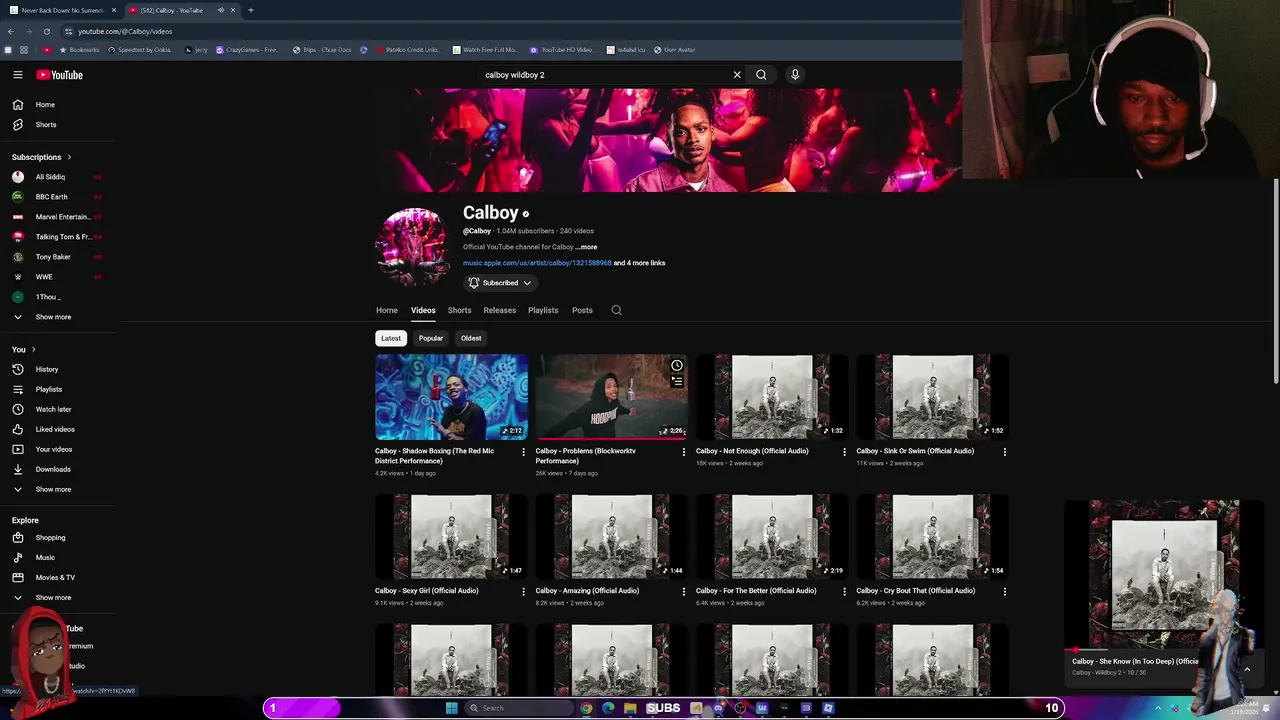Screen dimensions: 1280x720
Task: Select the Oldest filter chip
Action: (471, 338)
